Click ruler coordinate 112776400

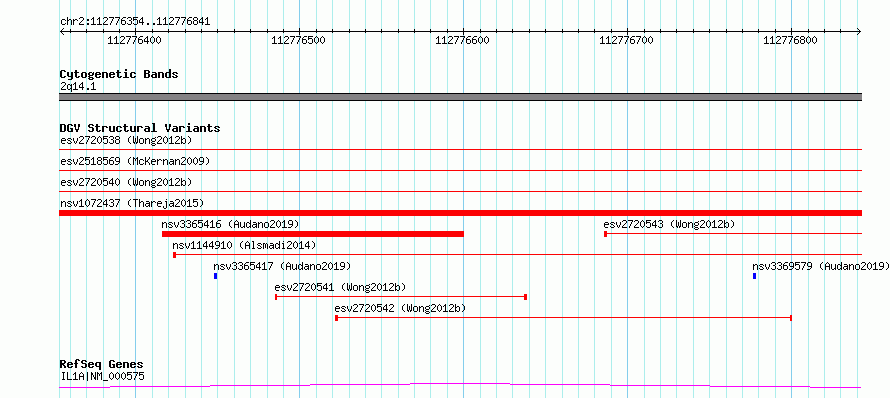coord(134,40)
